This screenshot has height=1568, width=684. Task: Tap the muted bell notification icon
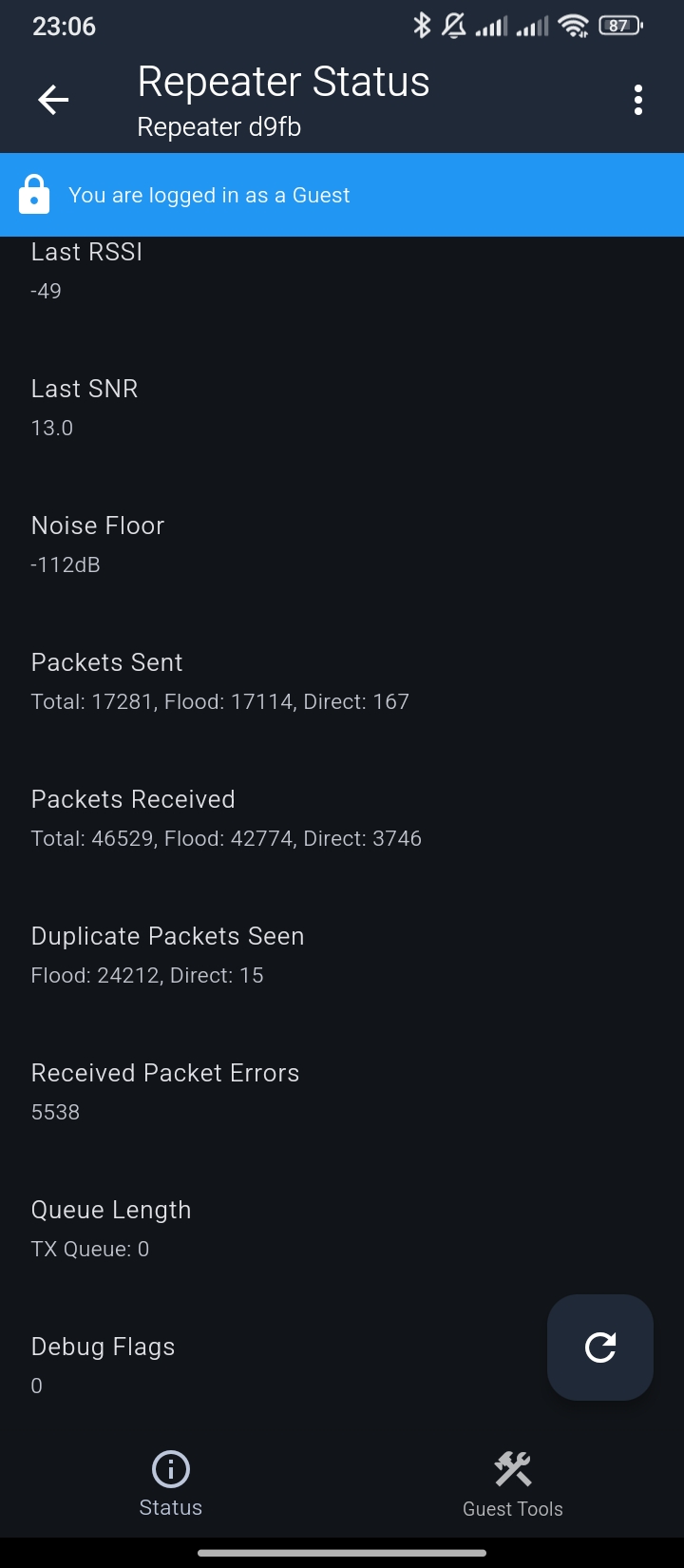pos(454,26)
